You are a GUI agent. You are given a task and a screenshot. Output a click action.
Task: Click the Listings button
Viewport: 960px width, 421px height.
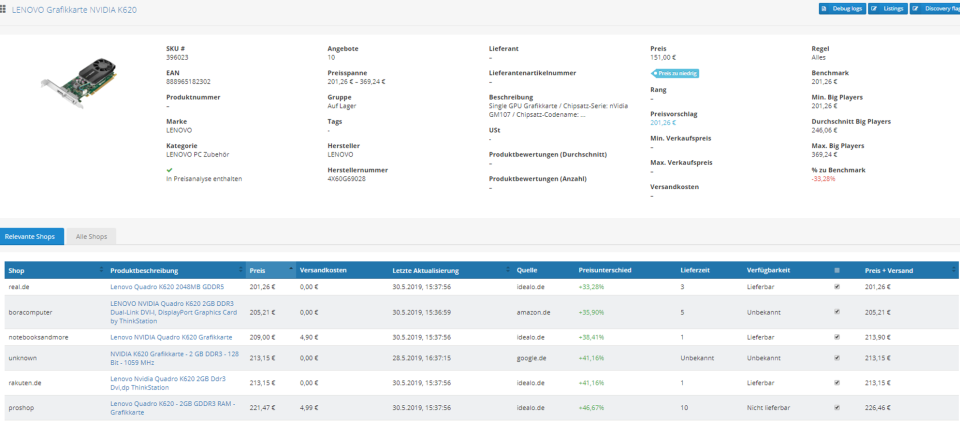[887, 9]
